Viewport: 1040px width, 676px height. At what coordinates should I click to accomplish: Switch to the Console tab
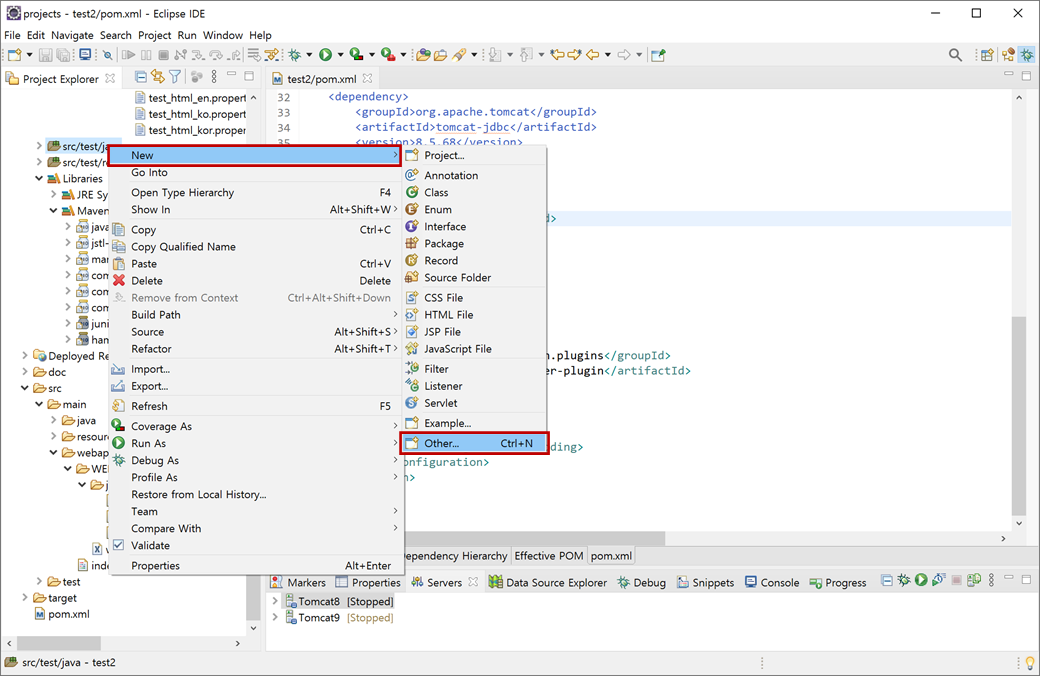pyautogui.click(x=772, y=582)
